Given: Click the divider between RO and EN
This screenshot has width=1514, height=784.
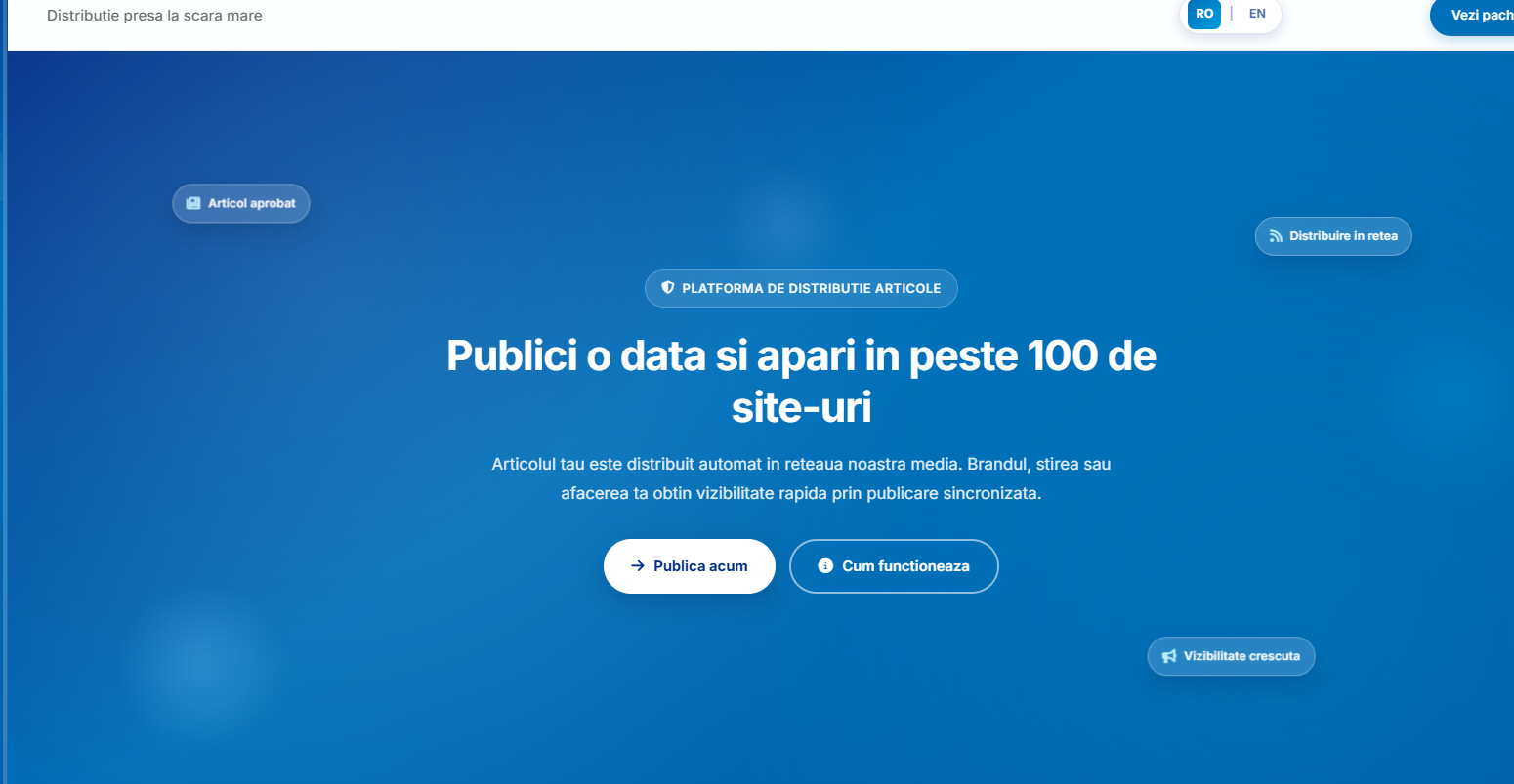Looking at the screenshot, I should coord(1231,14).
